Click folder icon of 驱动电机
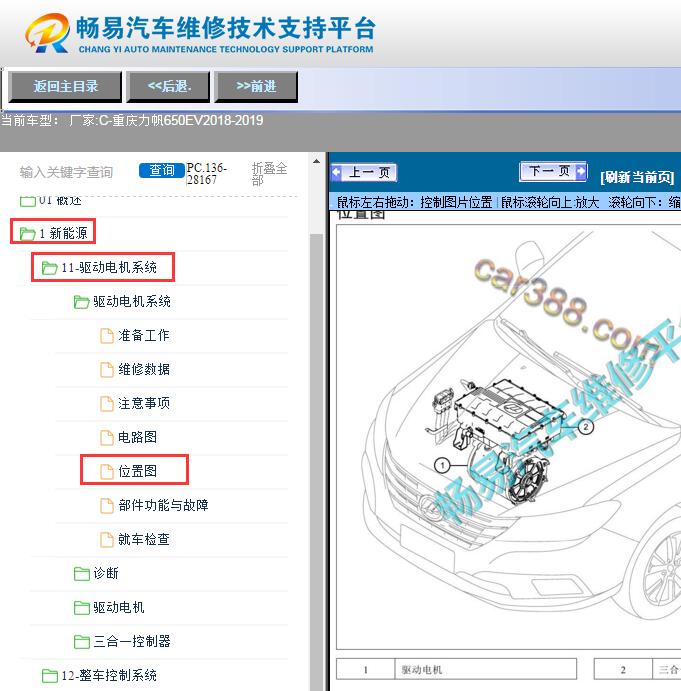This screenshot has width=681, height=691. click(x=82, y=608)
